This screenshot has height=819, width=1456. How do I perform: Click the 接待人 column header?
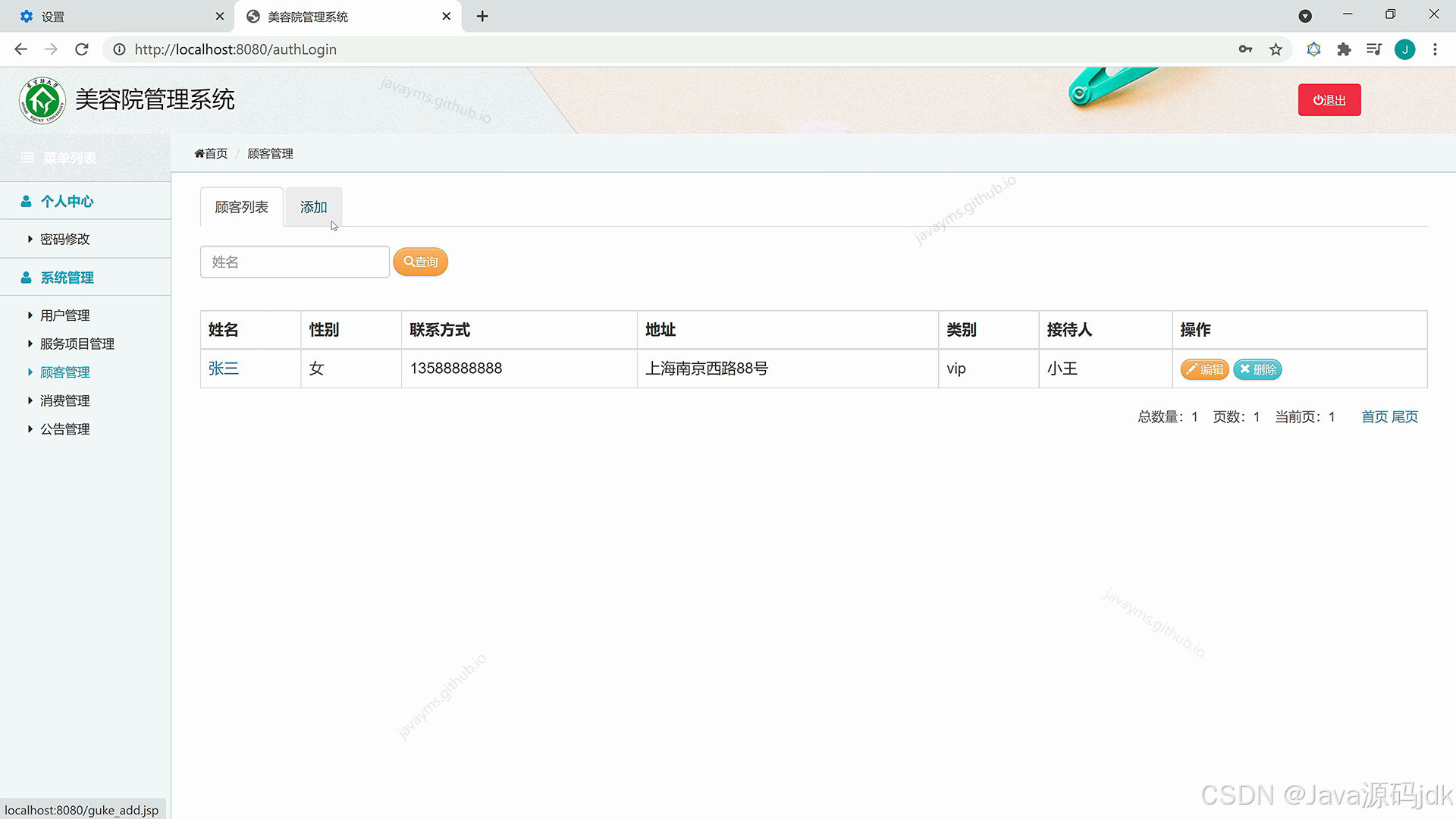tap(1105, 330)
